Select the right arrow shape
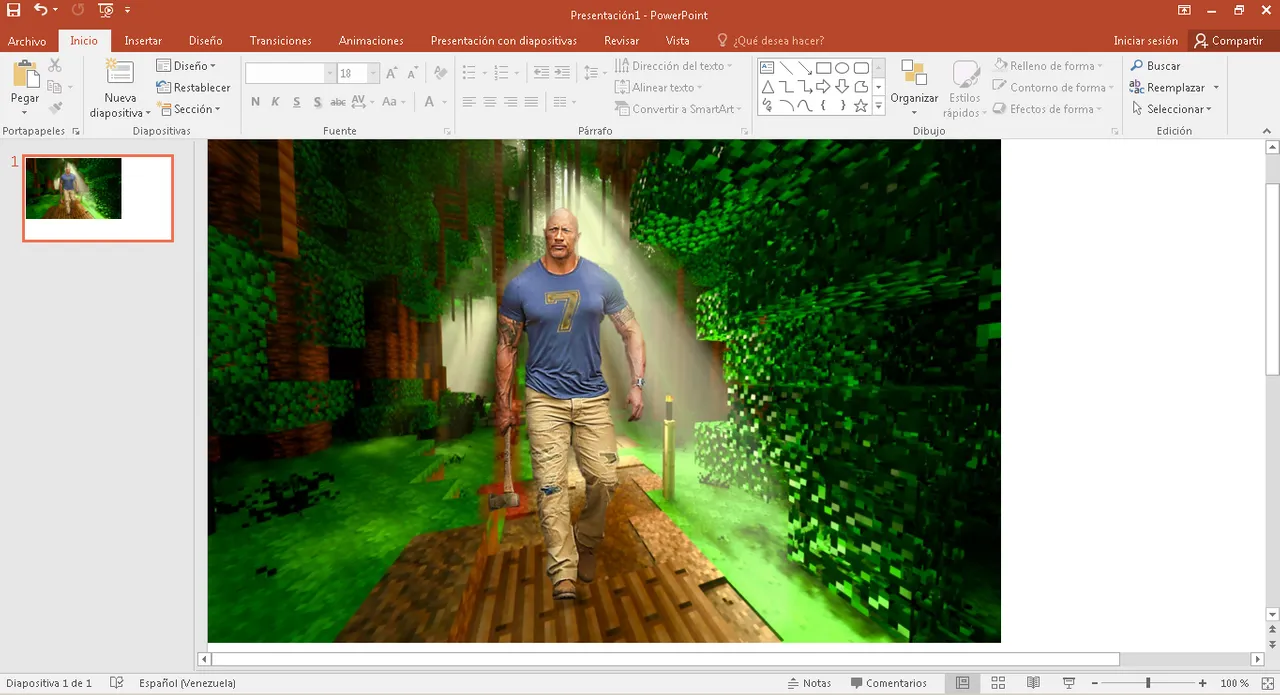This screenshot has height=695, width=1280. (823, 87)
